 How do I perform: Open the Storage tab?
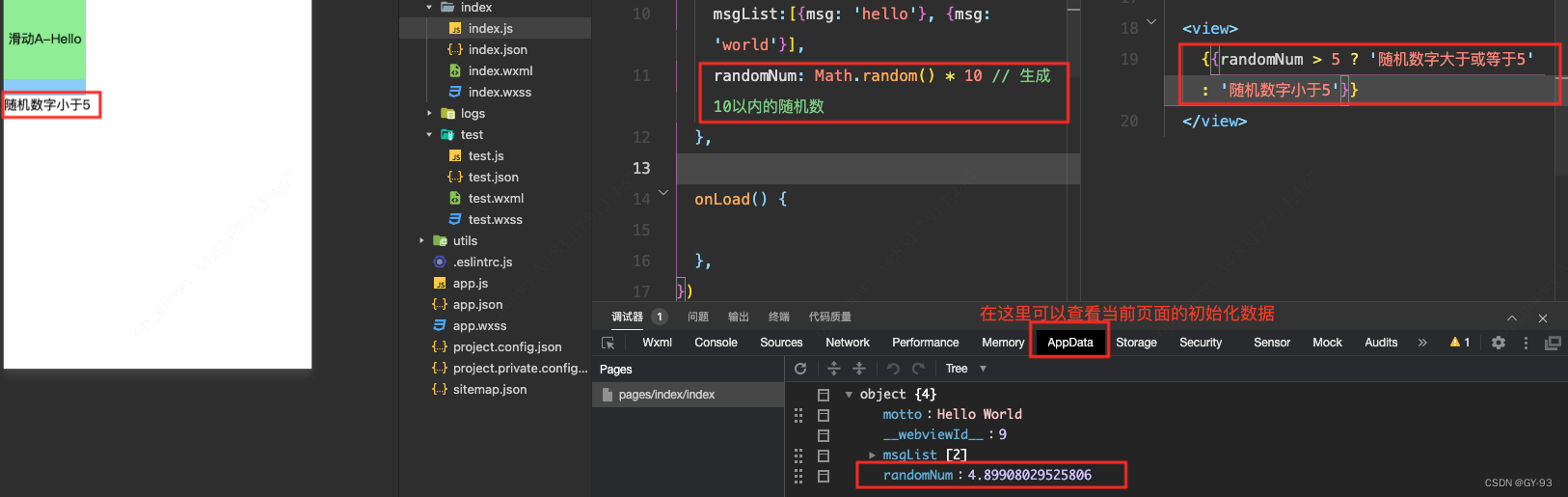[x=1136, y=343]
